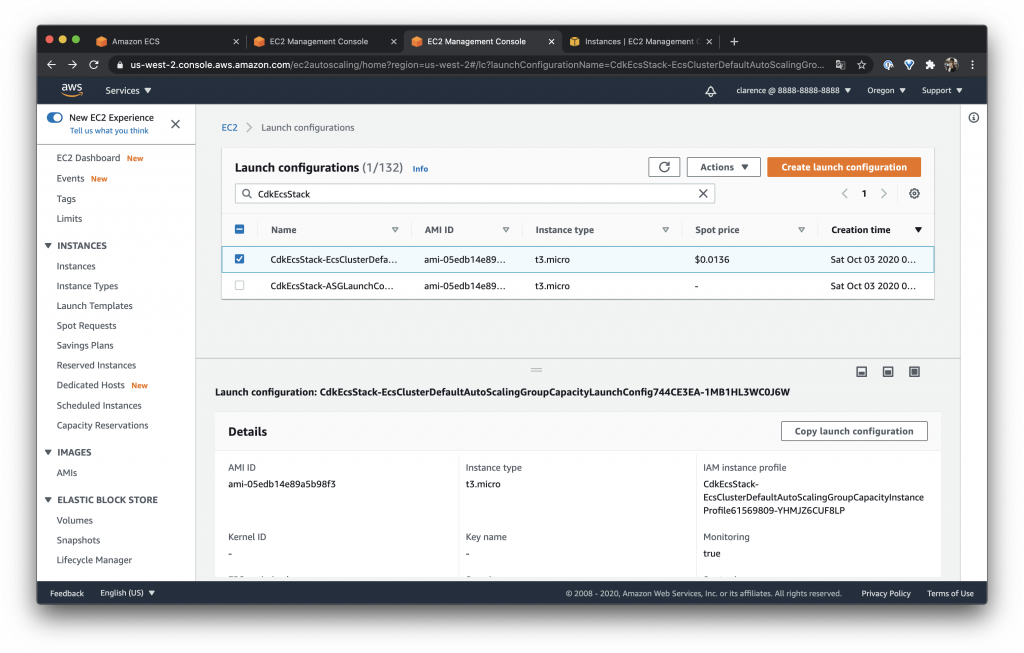Click the Feedback footer button
Viewport: 1024px width, 653px height.
coord(67,593)
